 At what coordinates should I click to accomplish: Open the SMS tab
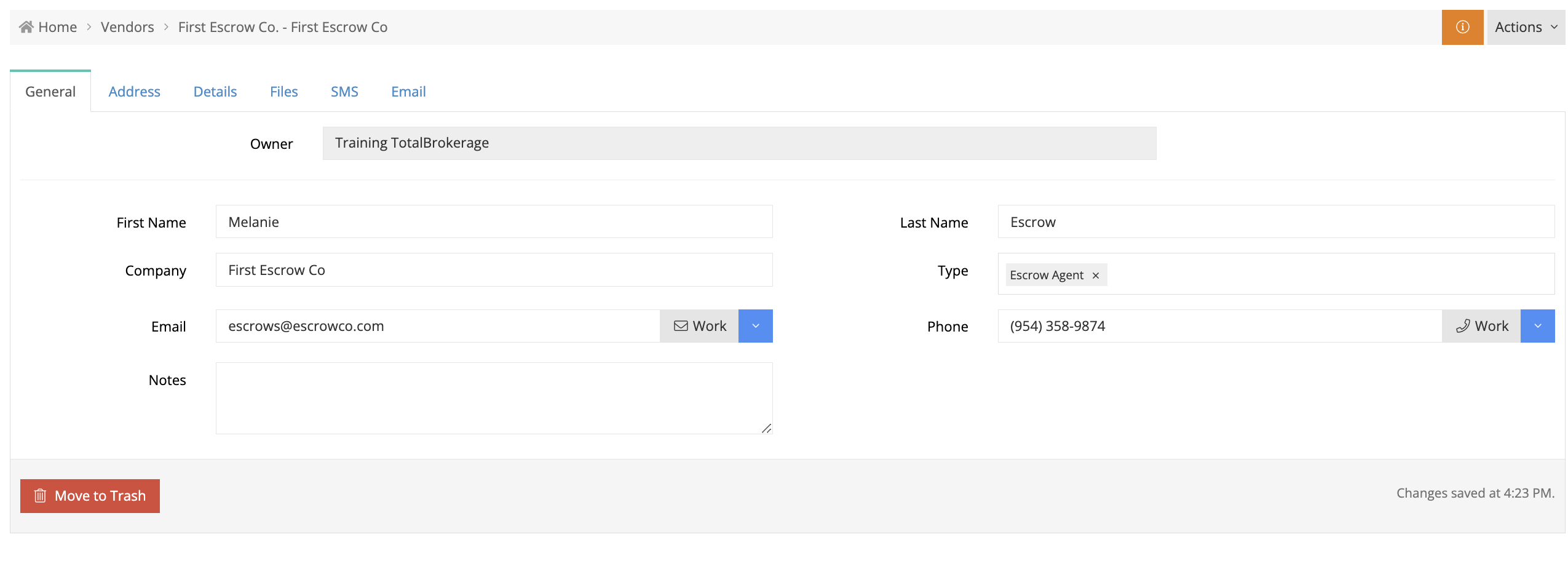pos(344,92)
